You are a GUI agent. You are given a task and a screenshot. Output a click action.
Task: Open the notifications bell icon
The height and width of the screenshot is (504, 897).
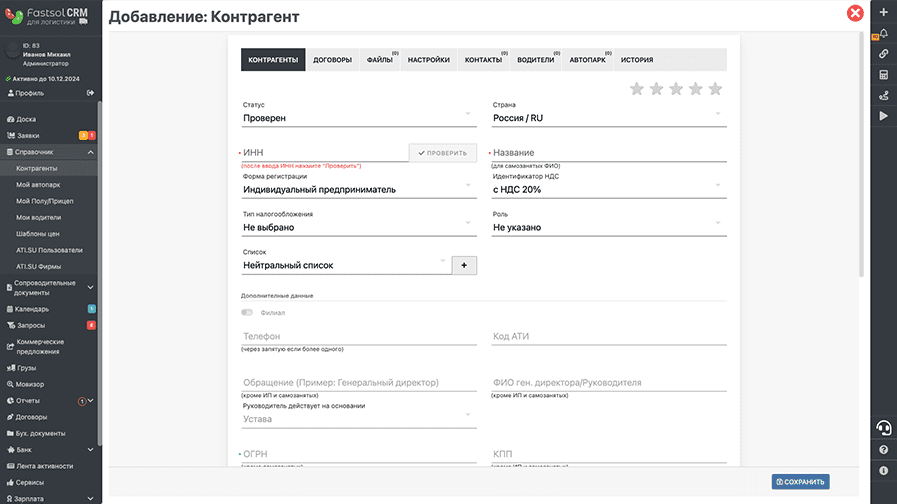[x=883, y=33]
